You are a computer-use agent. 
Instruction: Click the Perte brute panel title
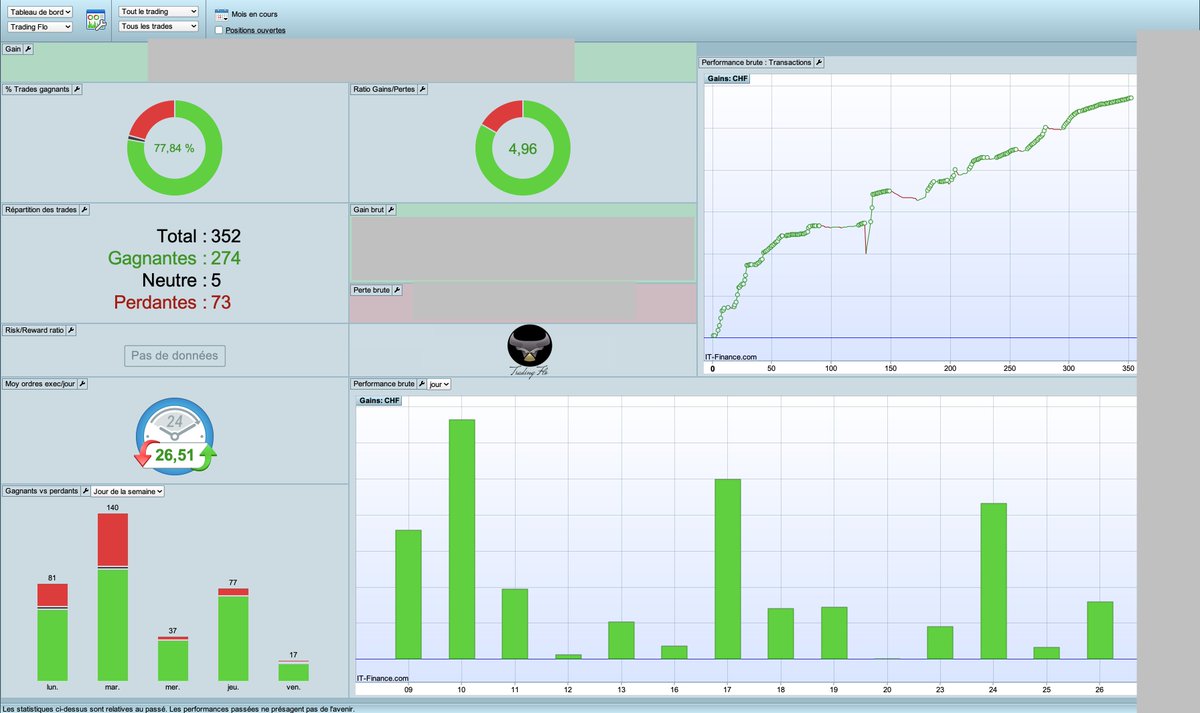coord(371,290)
